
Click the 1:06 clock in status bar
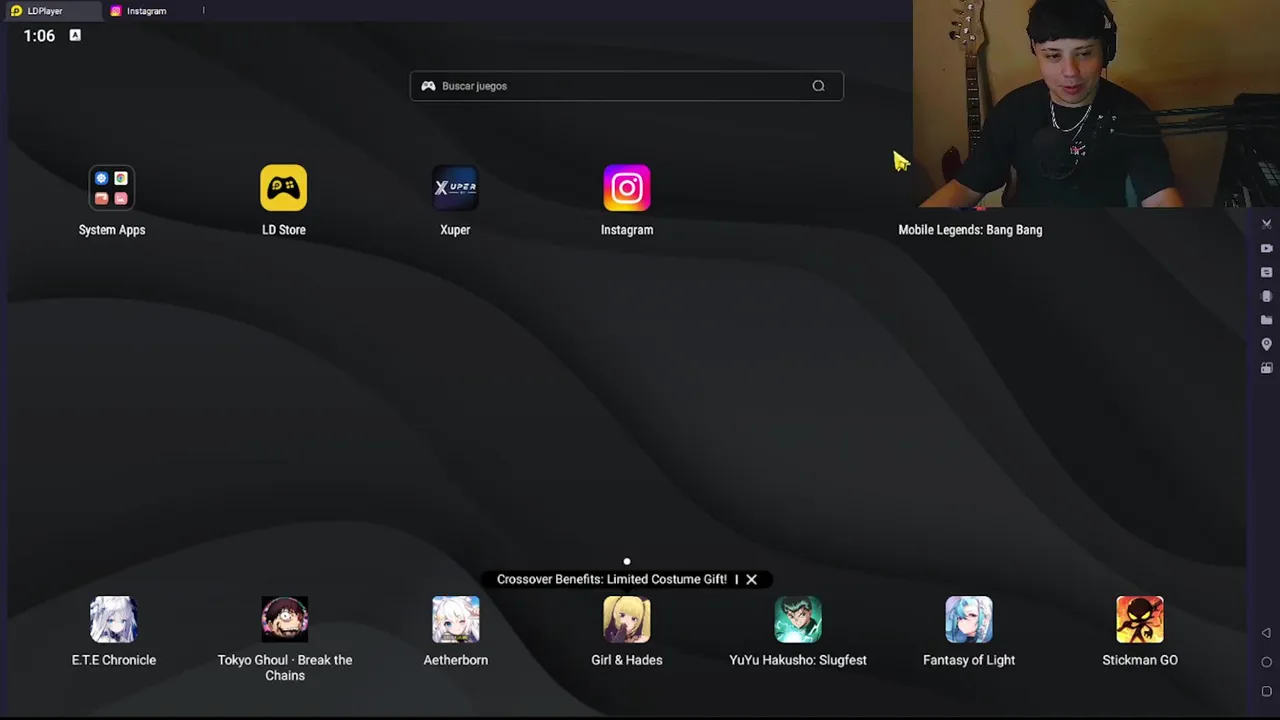[39, 36]
